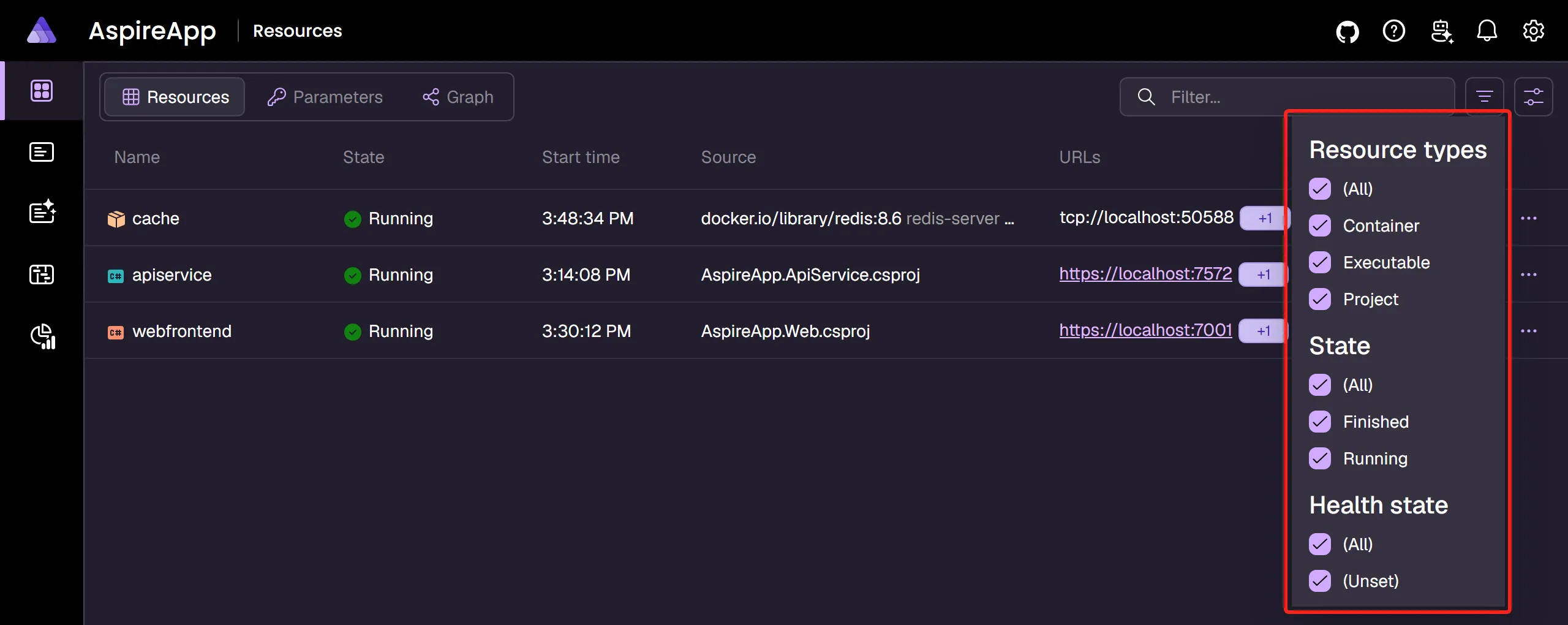Toggle State (All) checkbox

tap(1320, 385)
